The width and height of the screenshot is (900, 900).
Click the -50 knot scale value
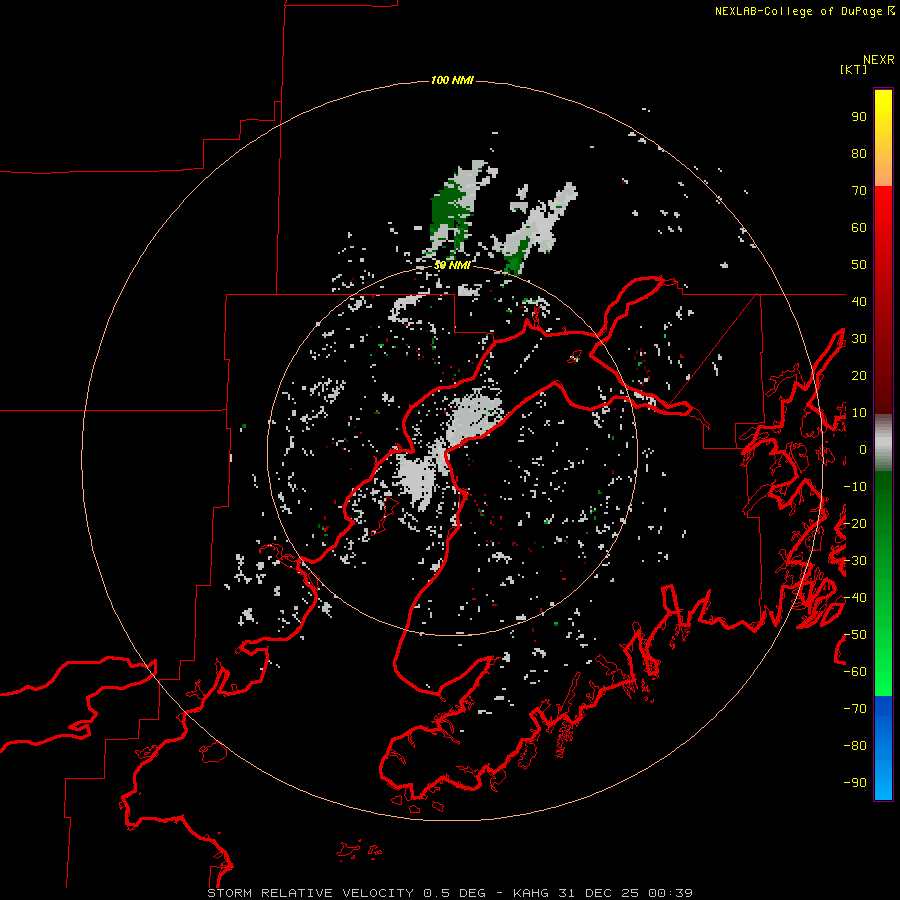855,635
